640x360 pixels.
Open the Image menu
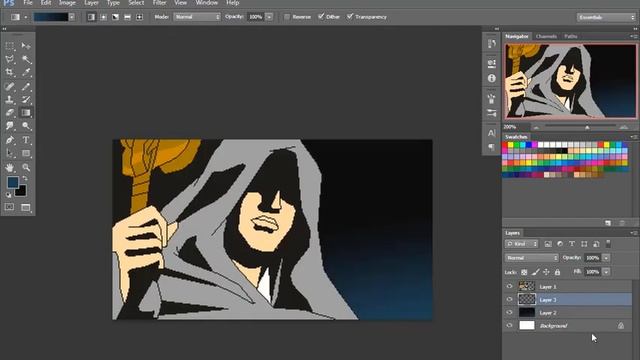tap(67, 3)
